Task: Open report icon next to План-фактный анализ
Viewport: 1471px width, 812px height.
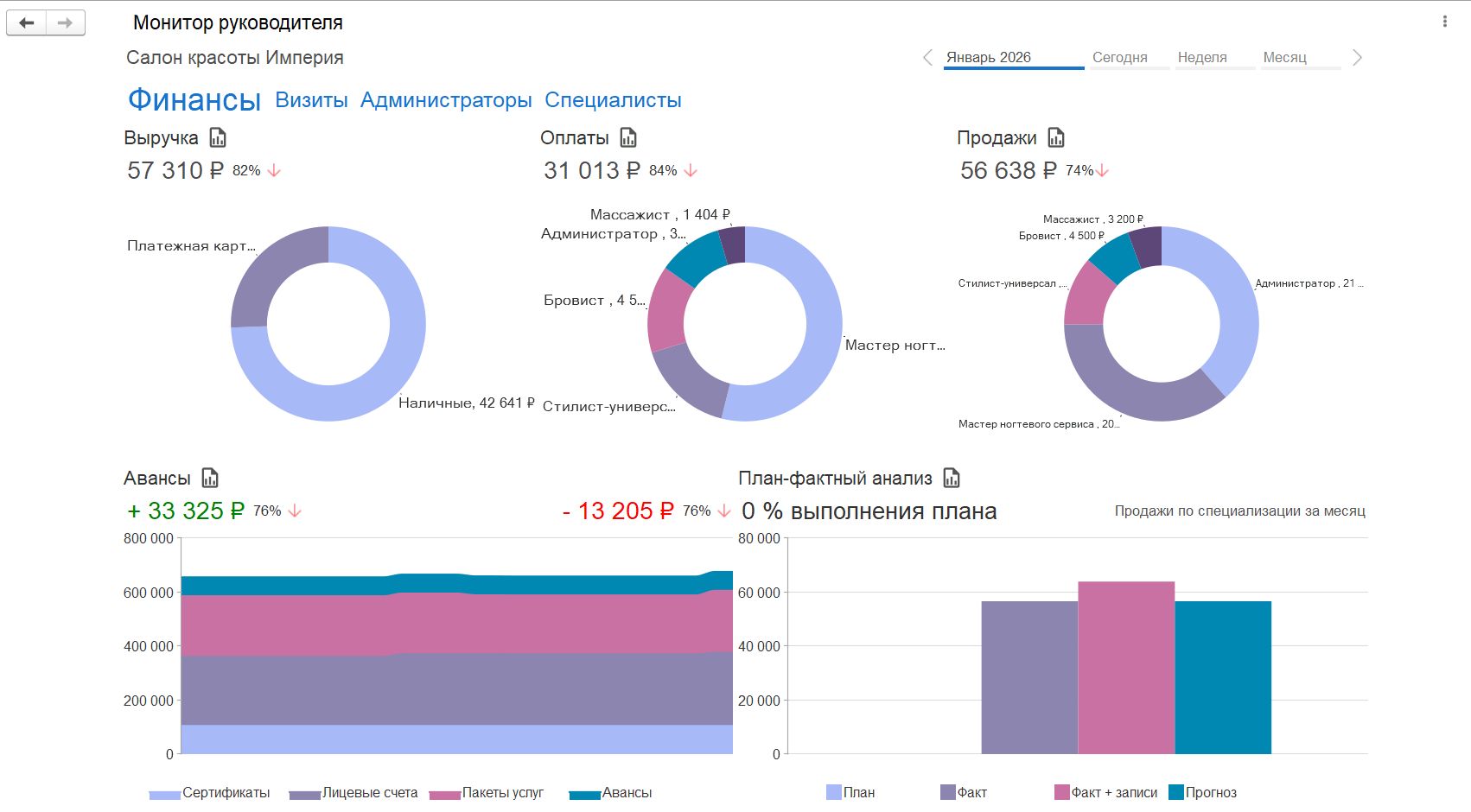Action: pyautogui.click(x=952, y=479)
